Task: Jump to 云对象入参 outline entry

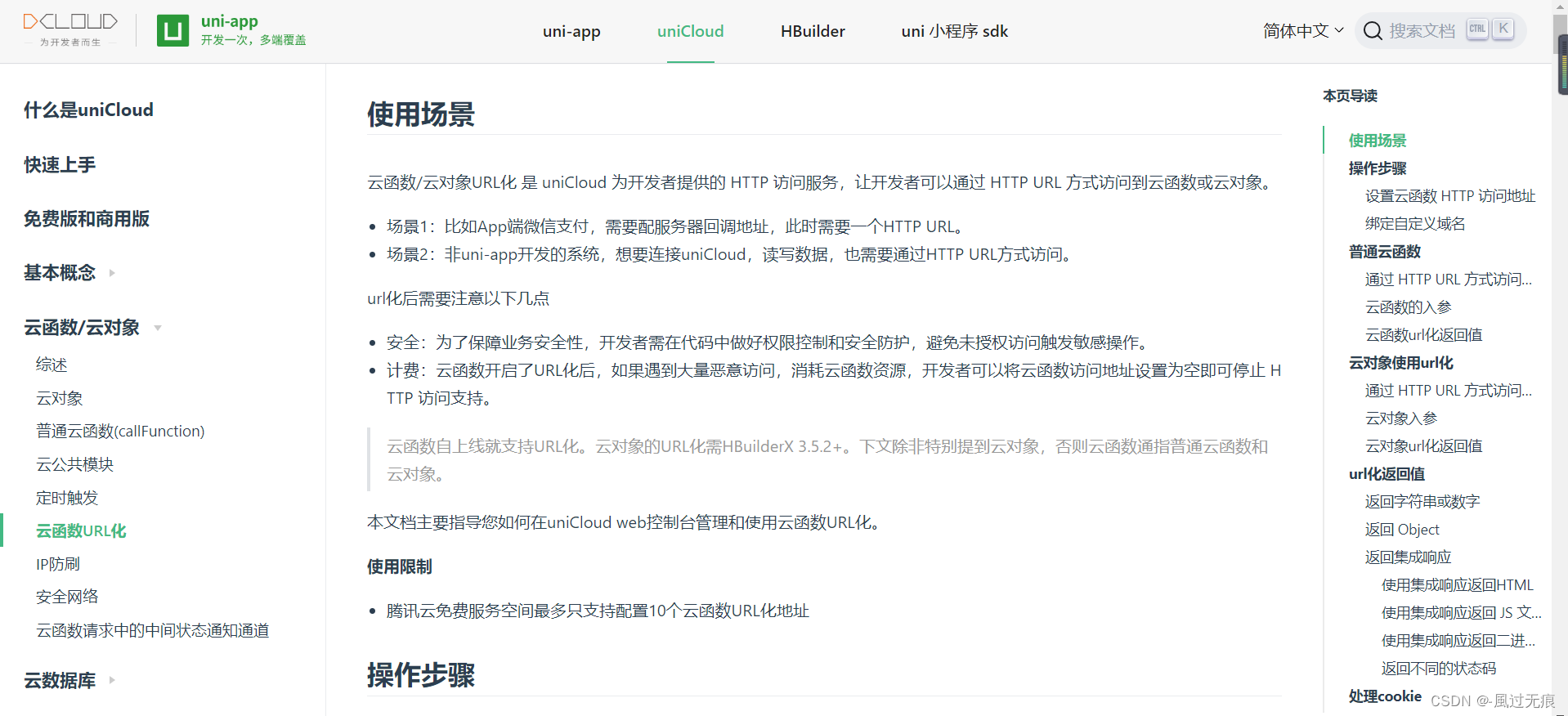Action: click(x=1400, y=418)
